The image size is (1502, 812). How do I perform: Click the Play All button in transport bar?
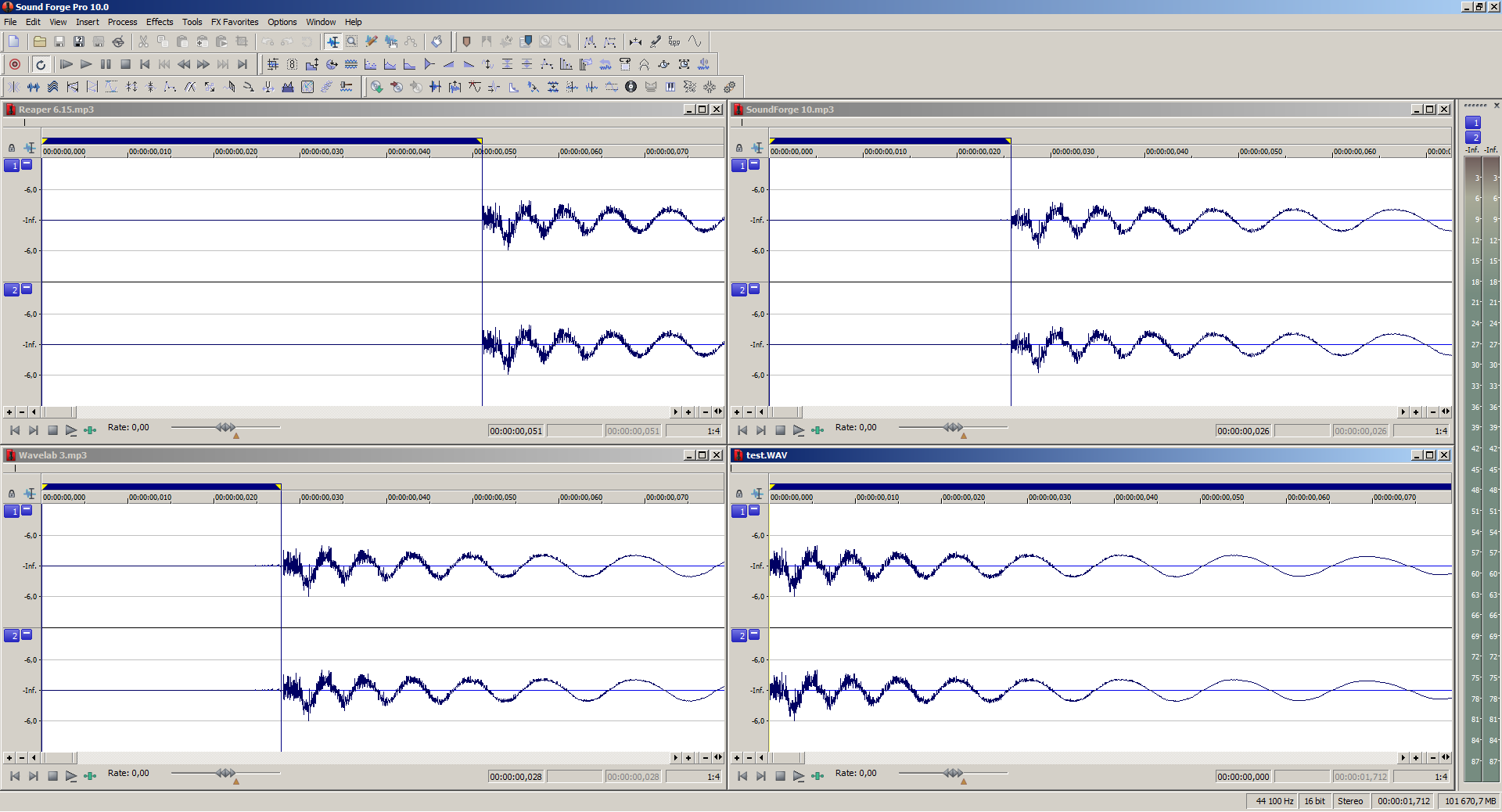66,64
